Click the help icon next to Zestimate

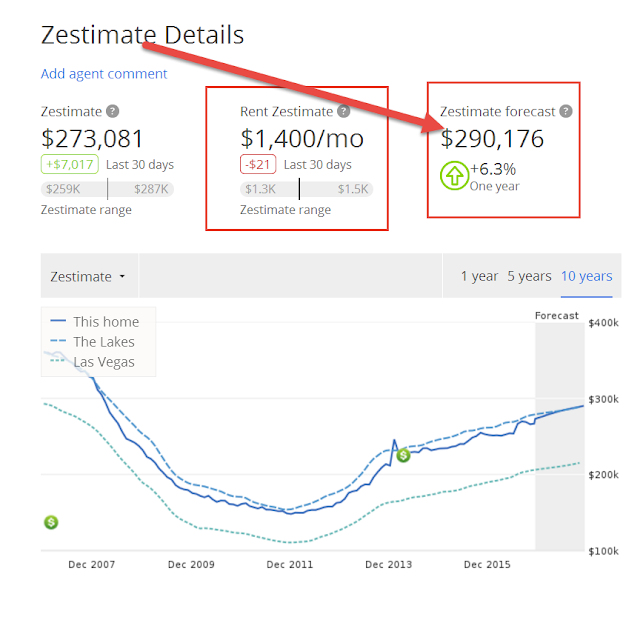(113, 111)
